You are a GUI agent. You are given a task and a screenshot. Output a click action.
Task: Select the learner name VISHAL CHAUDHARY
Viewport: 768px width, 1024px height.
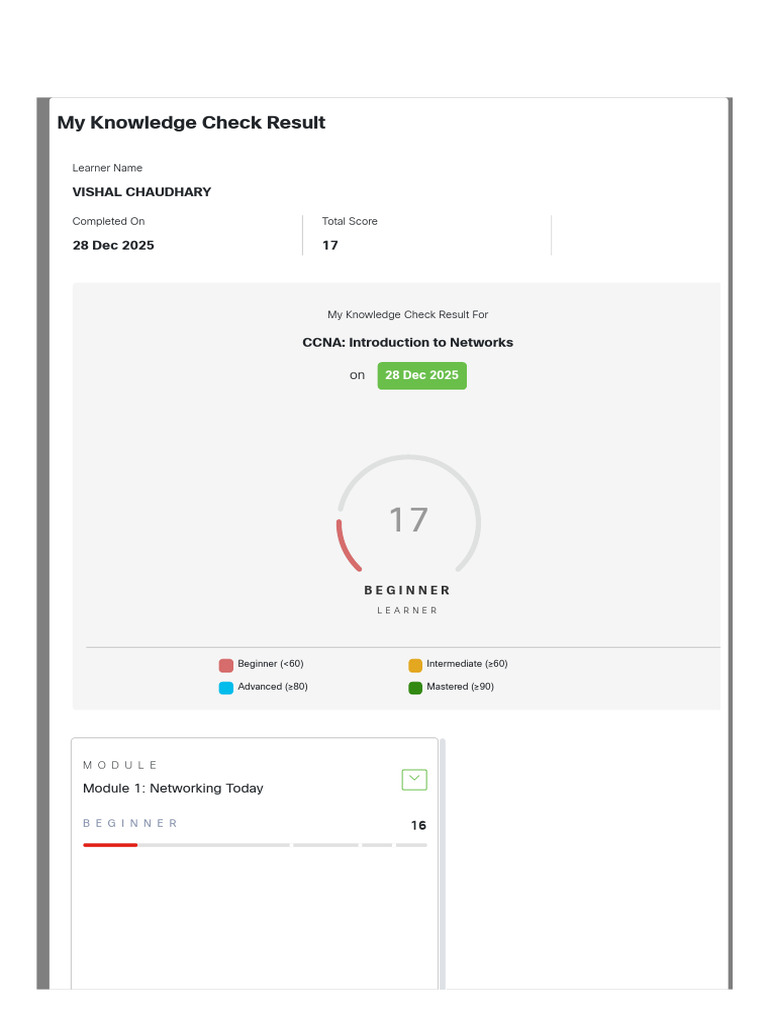point(142,192)
